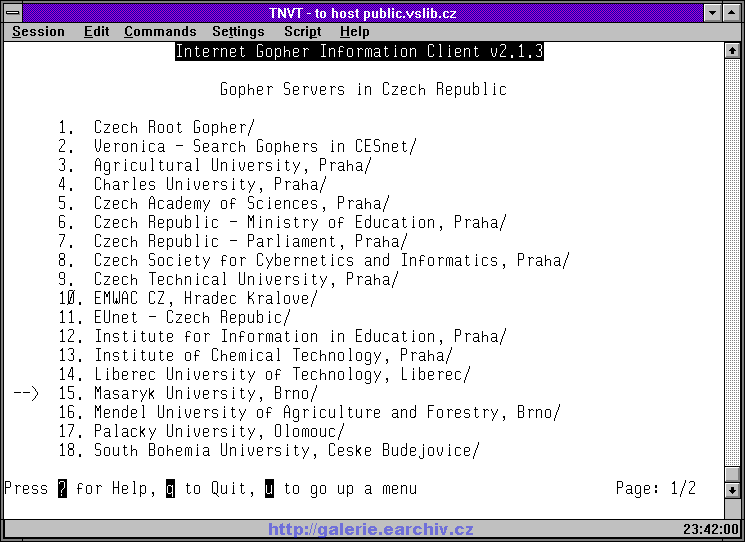Click the 23:42:00 clock in status bar
The width and height of the screenshot is (745, 542).
[711, 529]
